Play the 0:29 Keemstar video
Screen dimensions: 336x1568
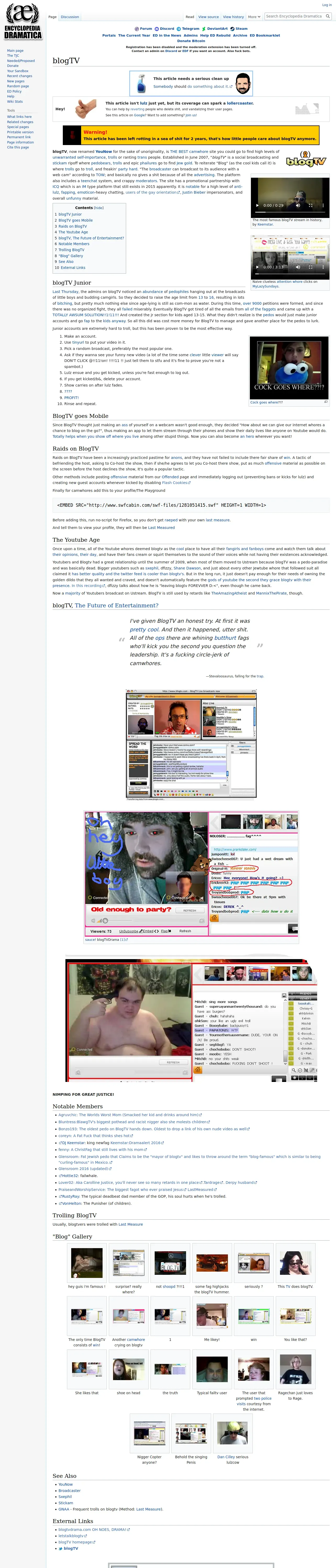[x=257, y=205]
